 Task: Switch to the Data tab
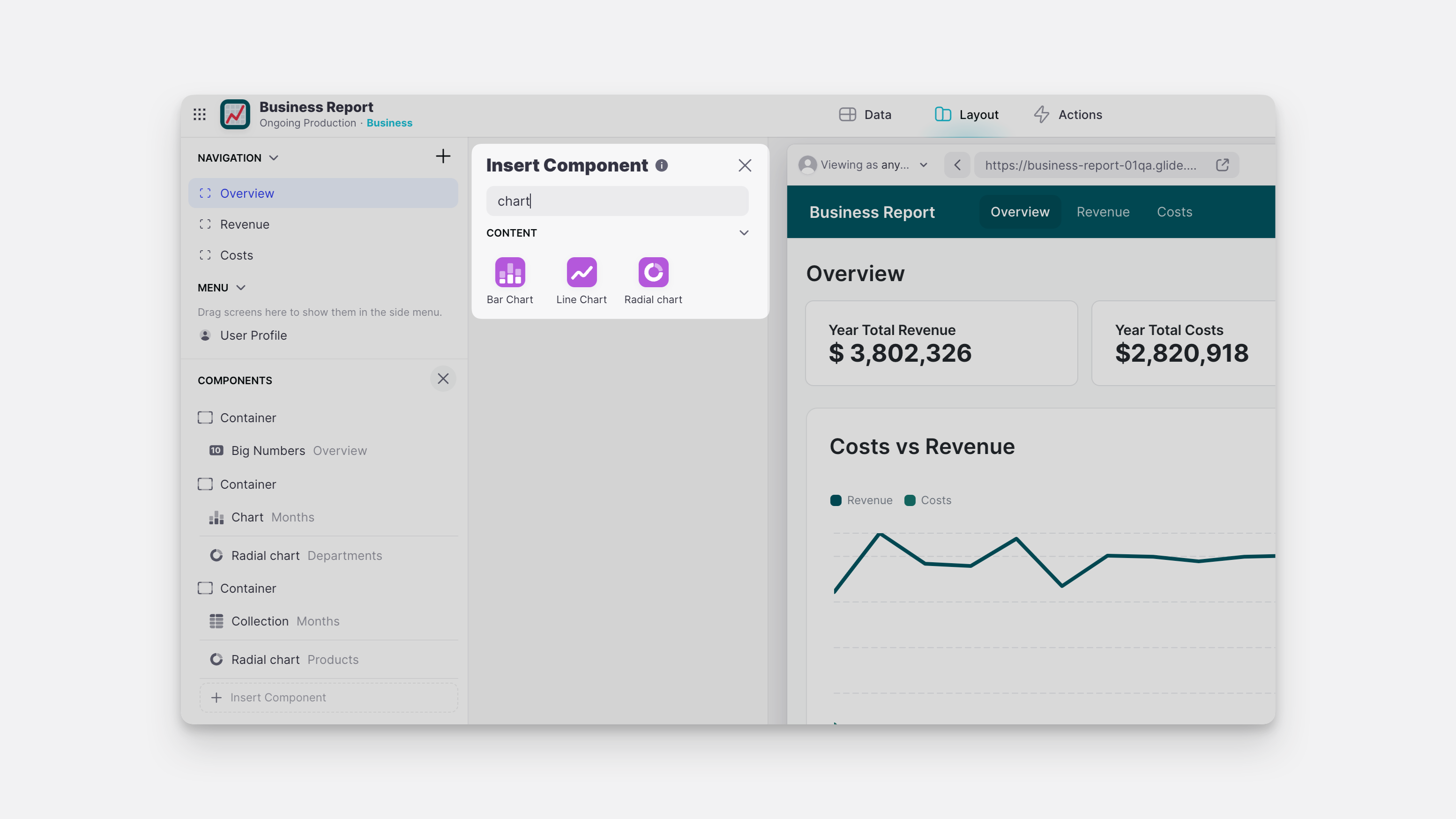[x=866, y=114]
